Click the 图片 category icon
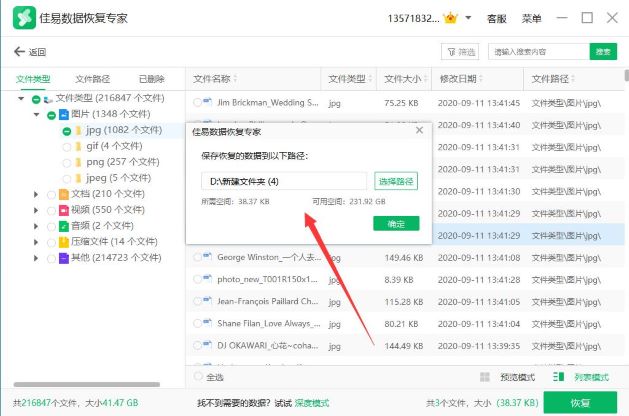 point(63,115)
